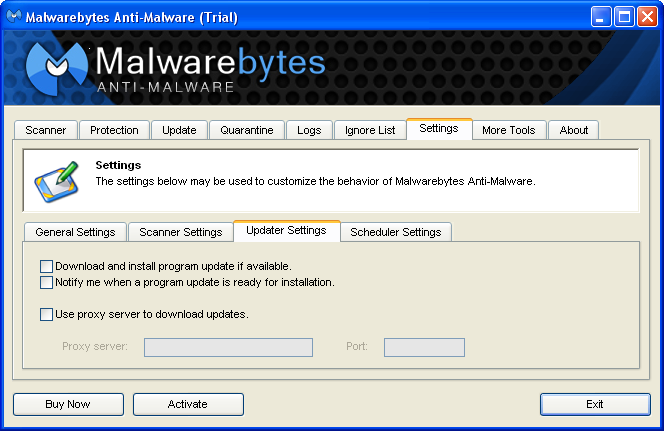664x431 pixels.
Task: Switch to Scanner Settings sub-tab
Action: 181,232
